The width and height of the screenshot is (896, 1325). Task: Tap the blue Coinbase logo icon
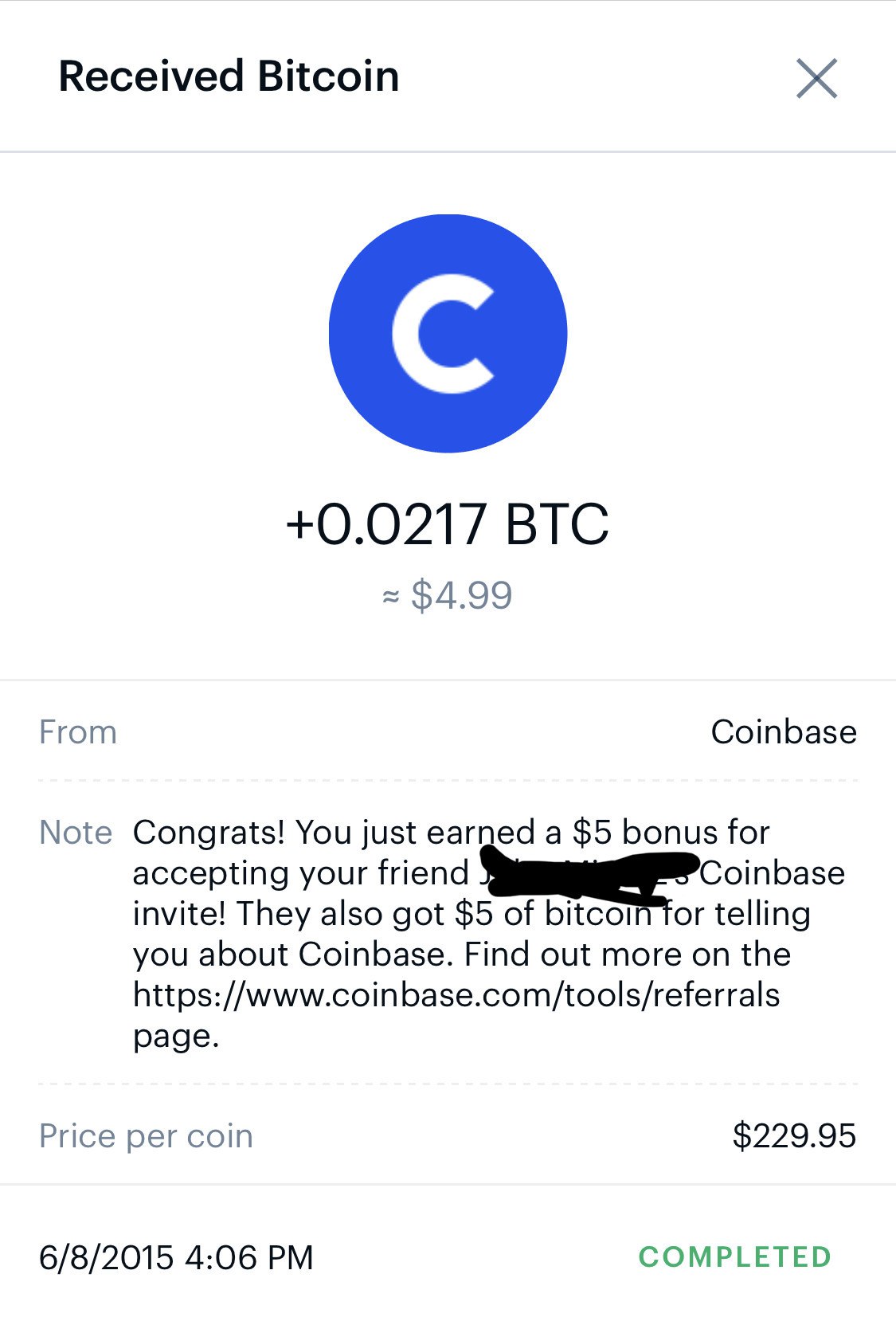(x=448, y=333)
